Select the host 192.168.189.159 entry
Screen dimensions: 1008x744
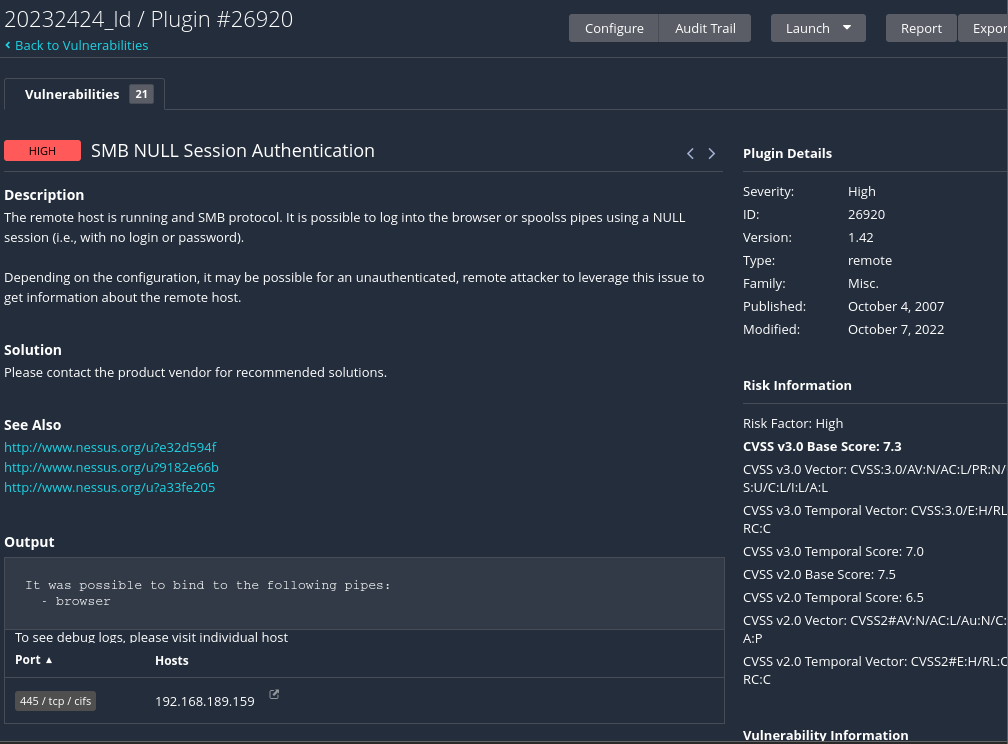tap(204, 701)
